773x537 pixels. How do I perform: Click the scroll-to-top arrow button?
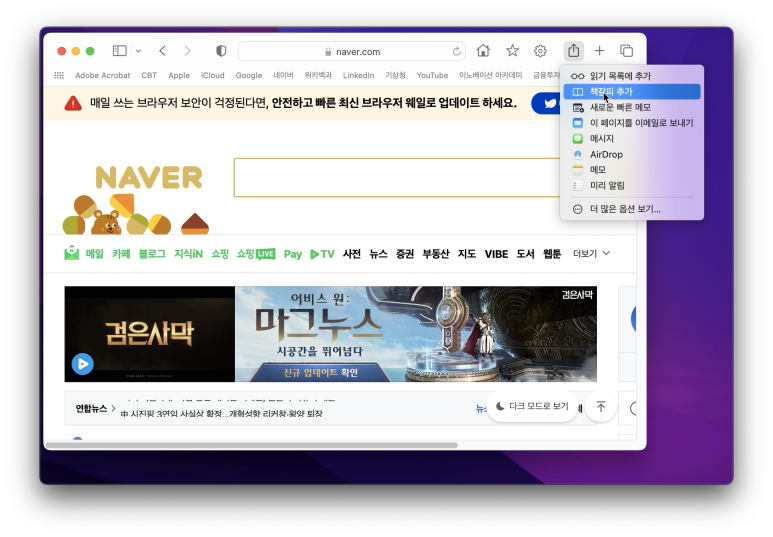coord(601,407)
